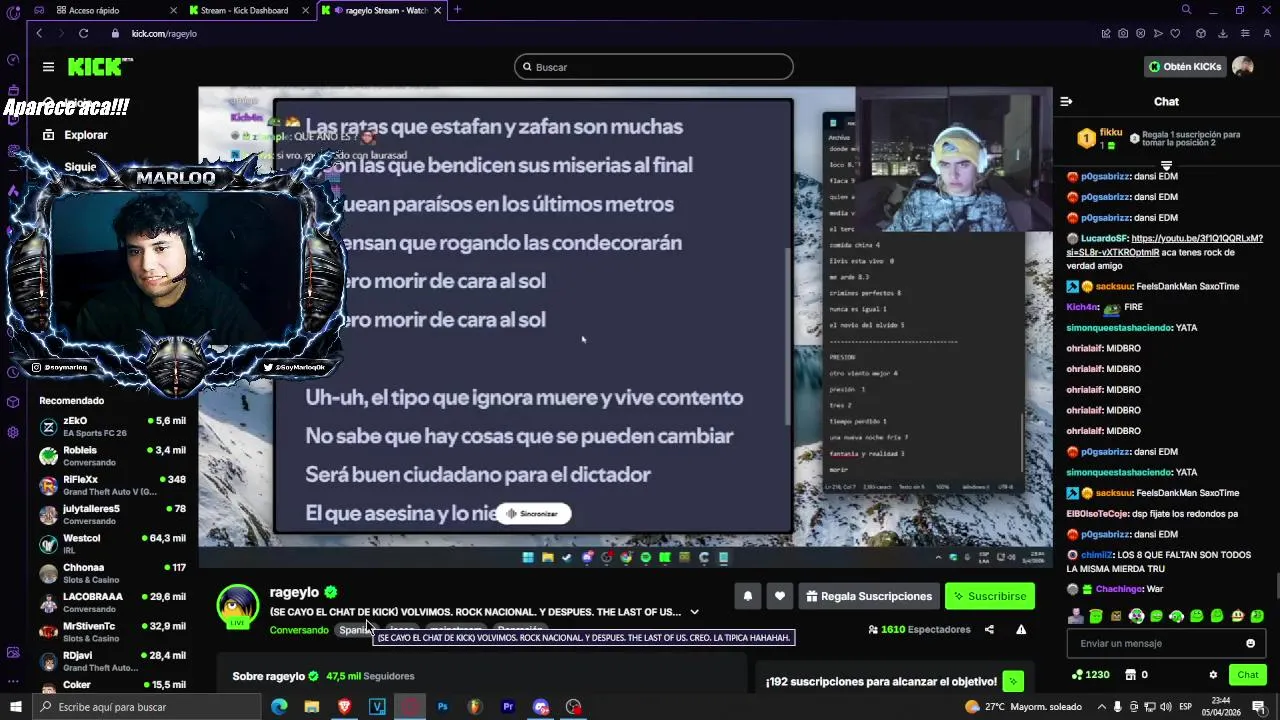Collapse the chat panel with arrow icon

click(1066, 101)
